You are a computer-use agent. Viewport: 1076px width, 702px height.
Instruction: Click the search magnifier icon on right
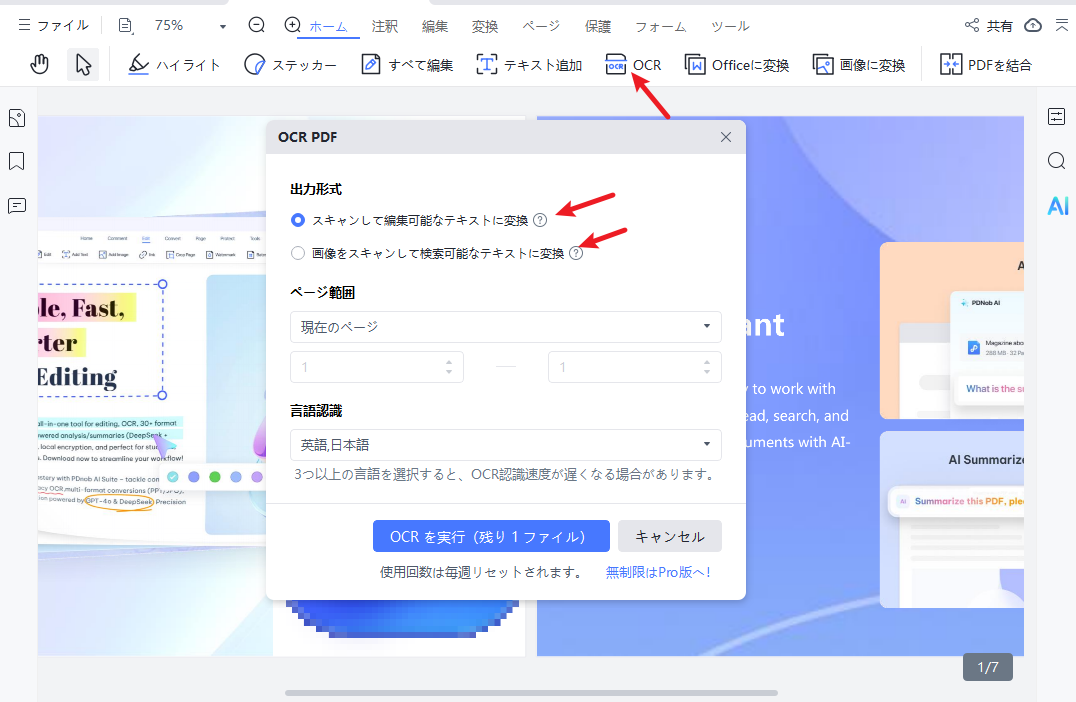[1057, 161]
